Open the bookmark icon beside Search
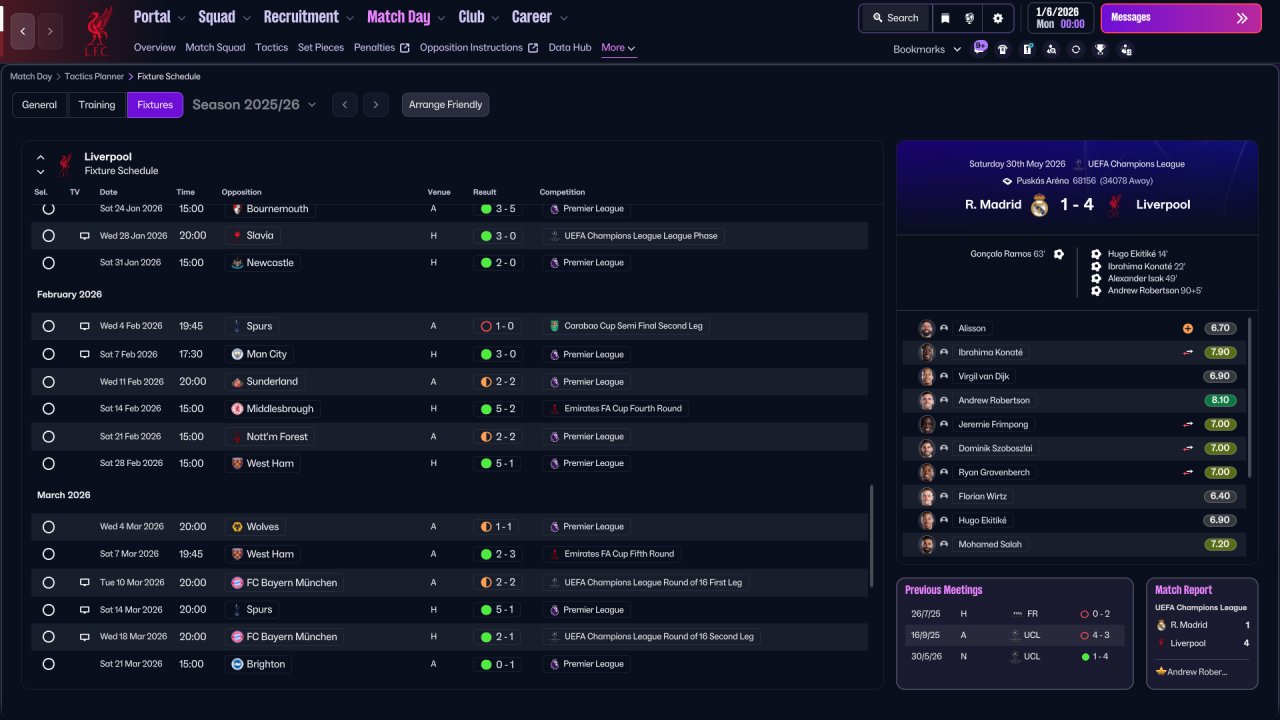The height and width of the screenshot is (720, 1280). (x=945, y=18)
